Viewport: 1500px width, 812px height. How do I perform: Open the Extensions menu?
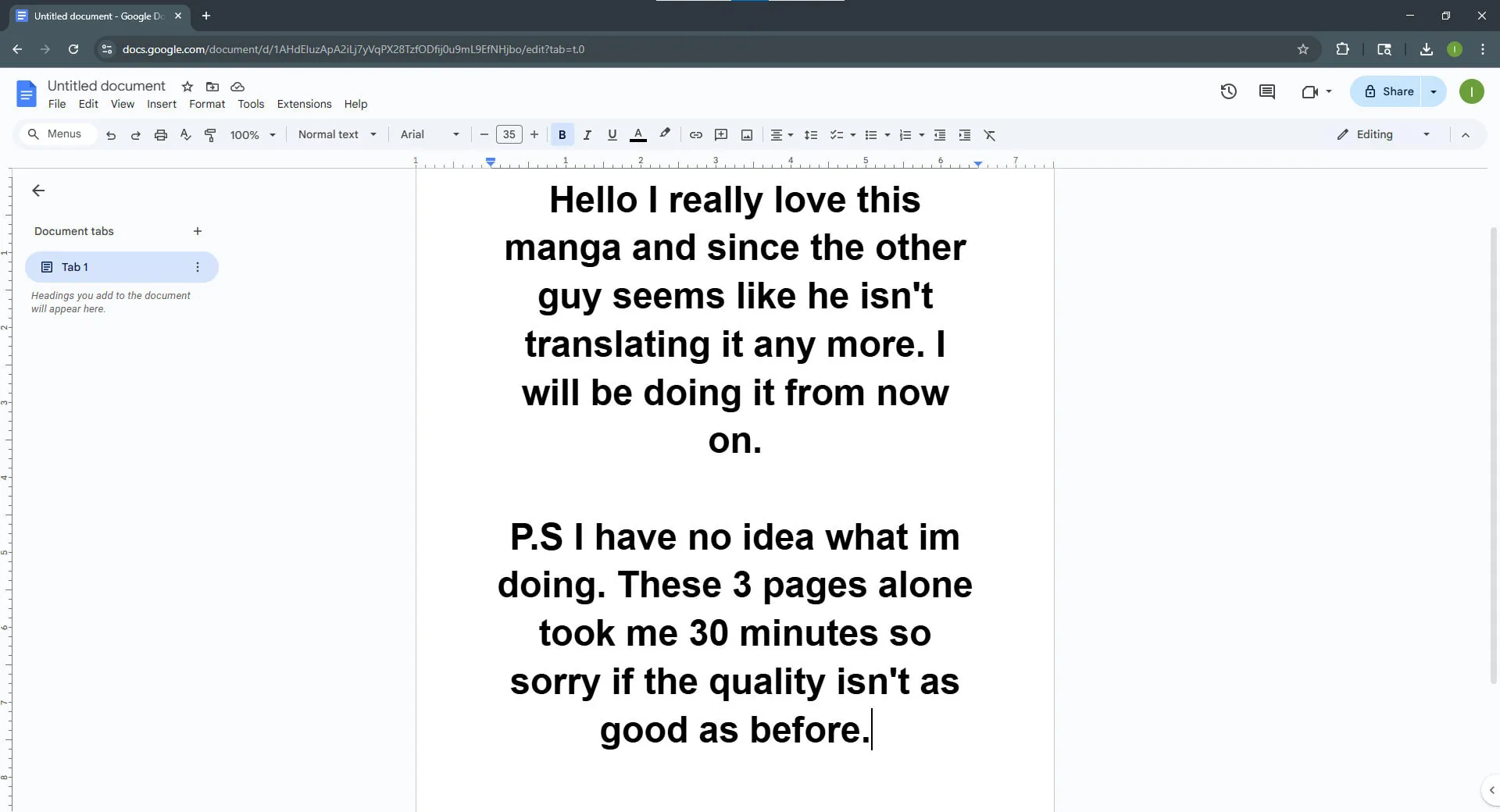304,104
